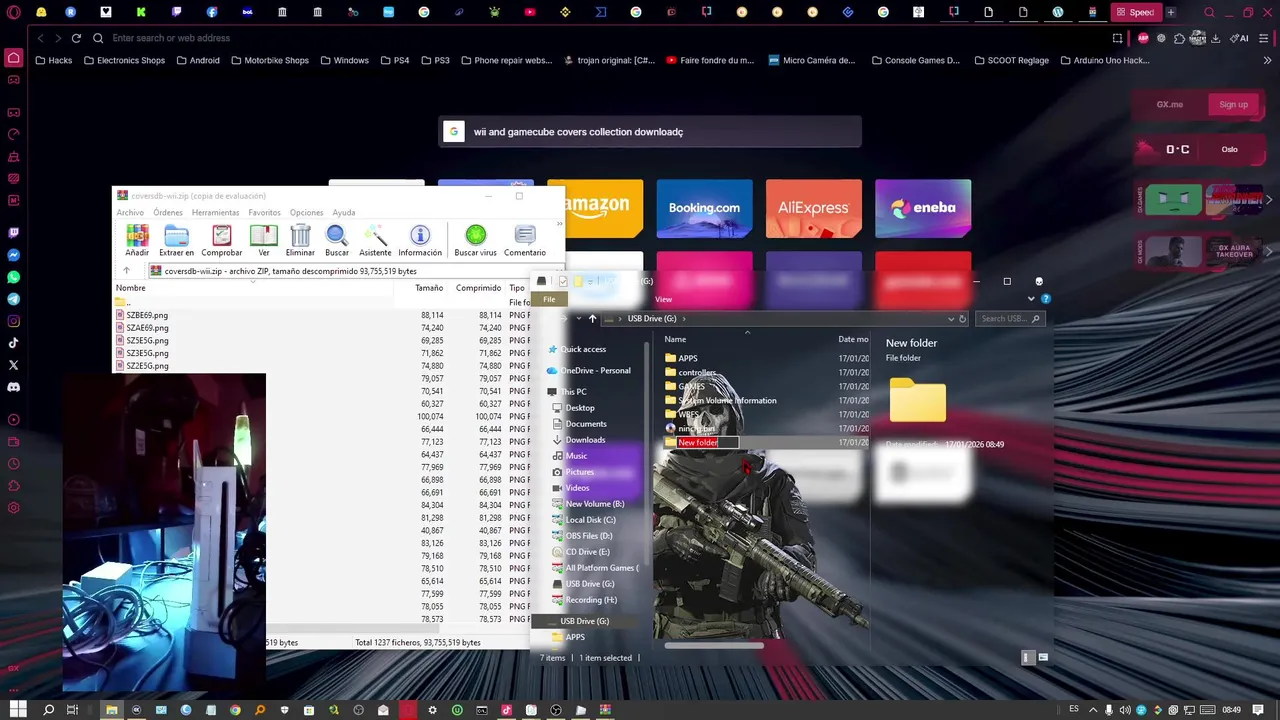The height and width of the screenshot is (720, 1280).
Task: Open Ayuda menu in WinRAR
Action: (x=344, y=212)
